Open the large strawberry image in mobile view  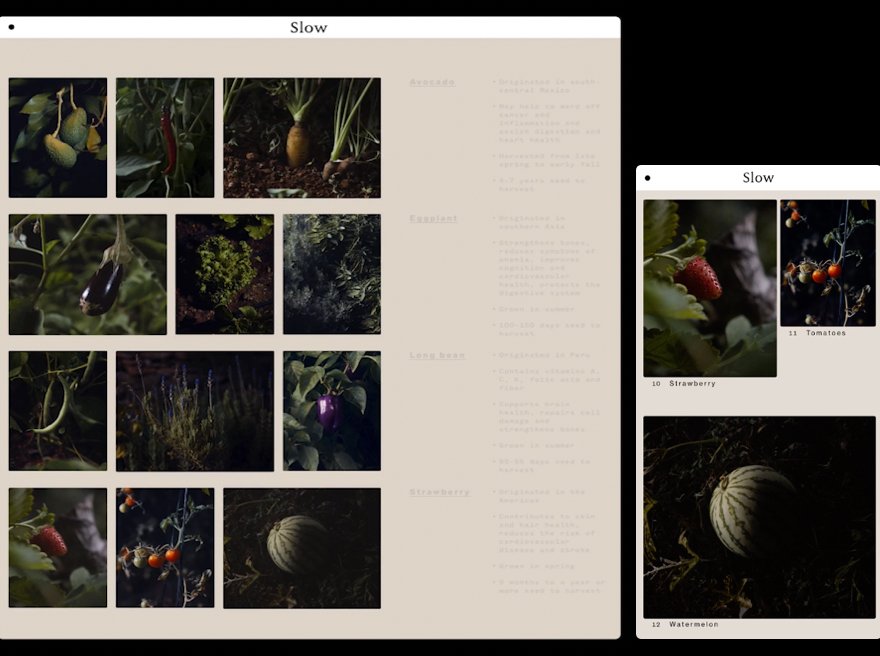(710, 288)
